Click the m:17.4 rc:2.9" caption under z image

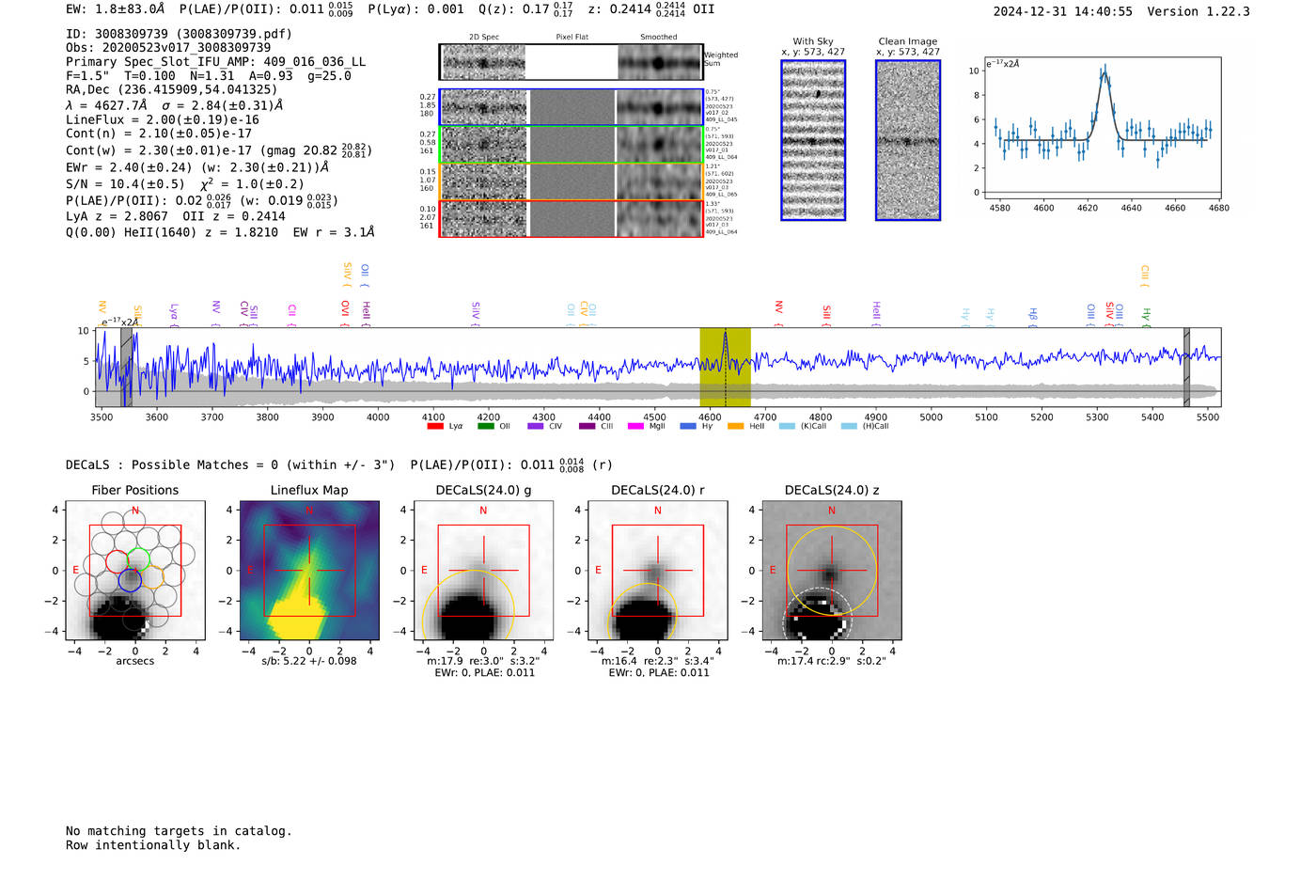[x=832, y=661]
